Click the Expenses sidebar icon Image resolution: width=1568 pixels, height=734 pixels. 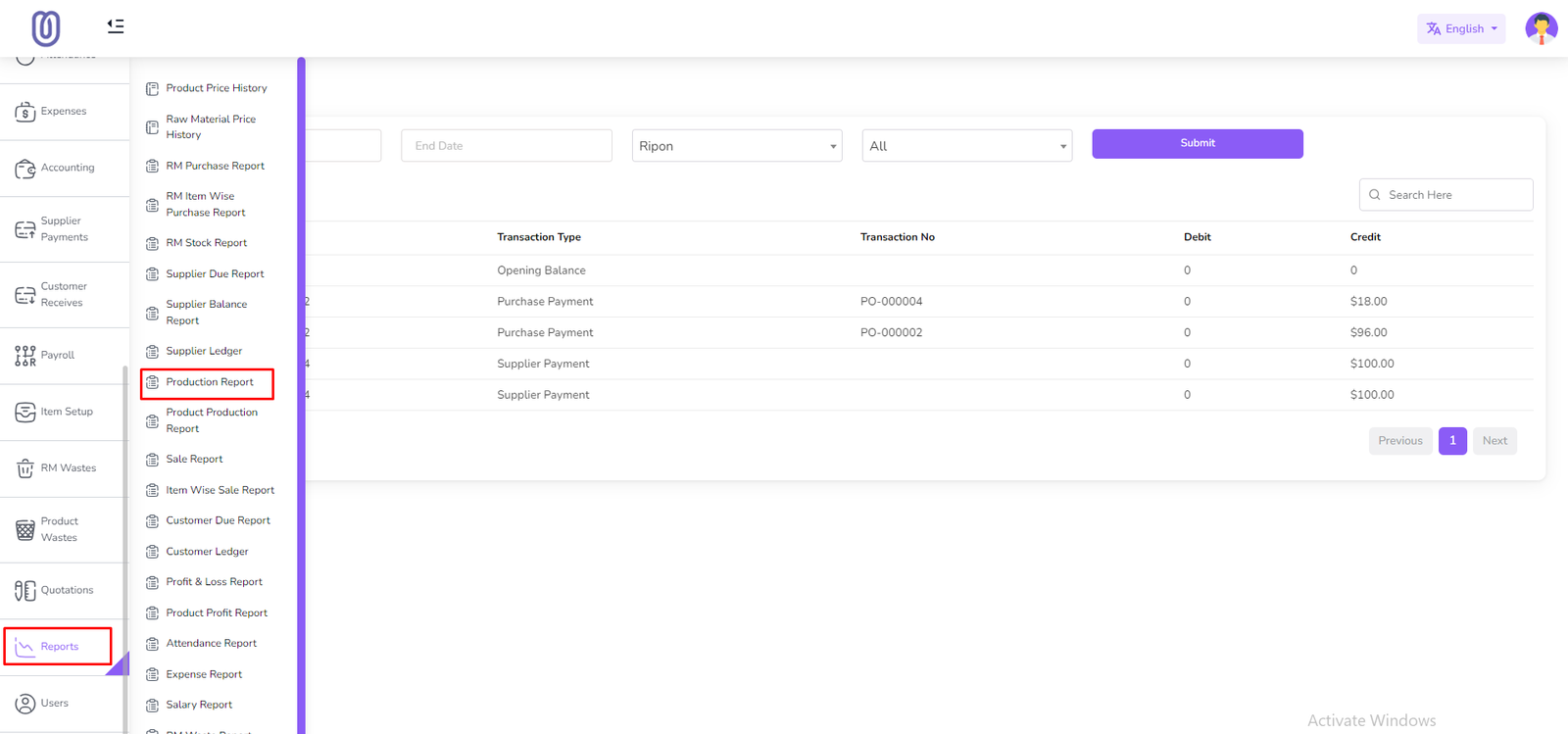[25, 112]
